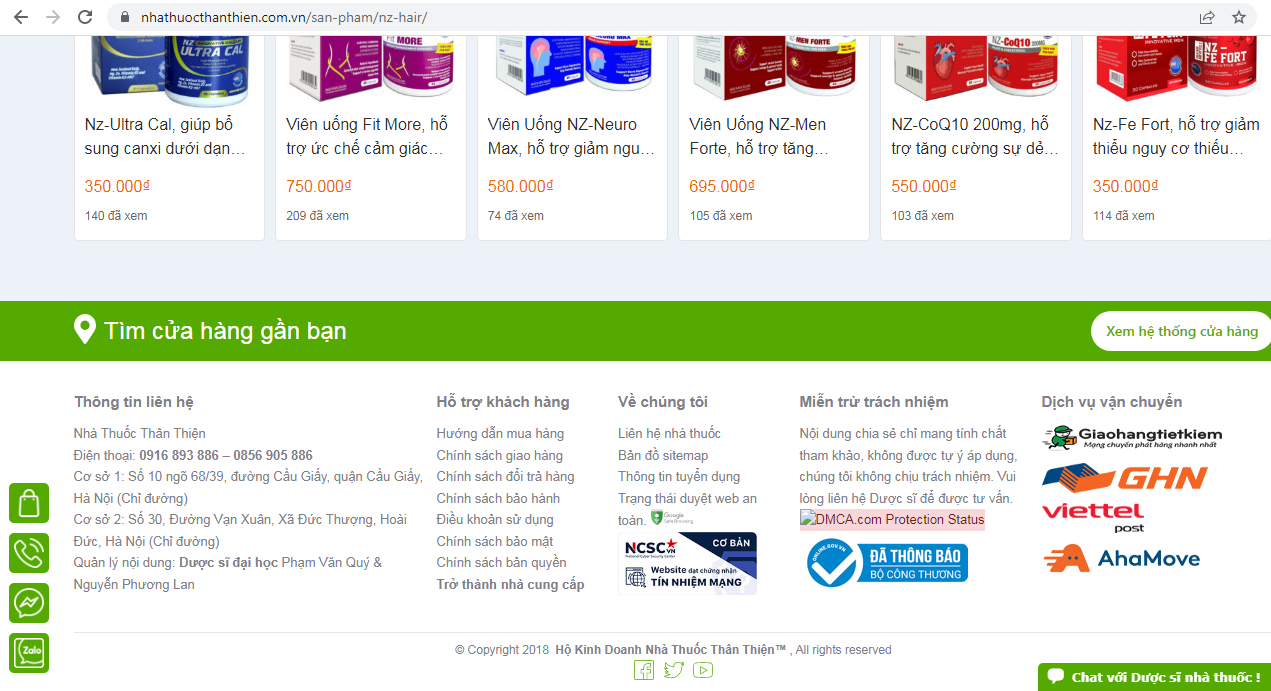Open 'Chính sách đổi trả hàng' link
The height and width of the screenshot is (691, 1271).
(505, 476)
